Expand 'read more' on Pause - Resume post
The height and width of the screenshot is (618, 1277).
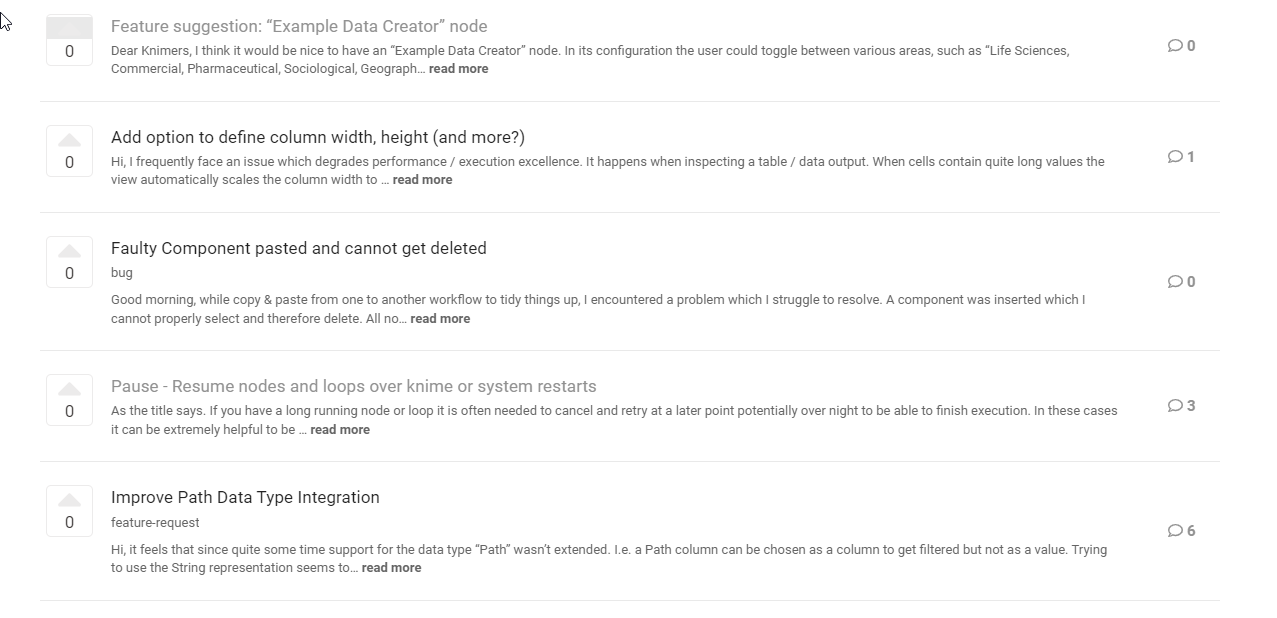(340, 430)
